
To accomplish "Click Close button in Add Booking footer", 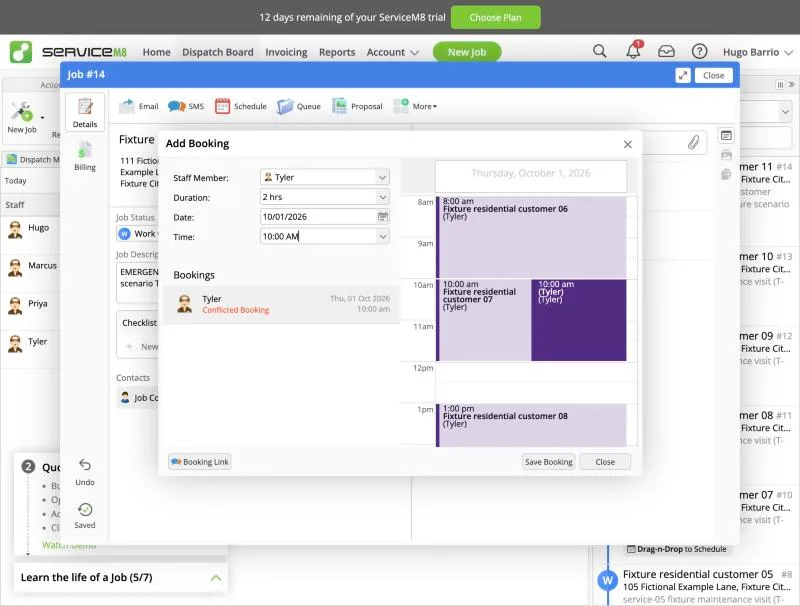I will (605, 462).
